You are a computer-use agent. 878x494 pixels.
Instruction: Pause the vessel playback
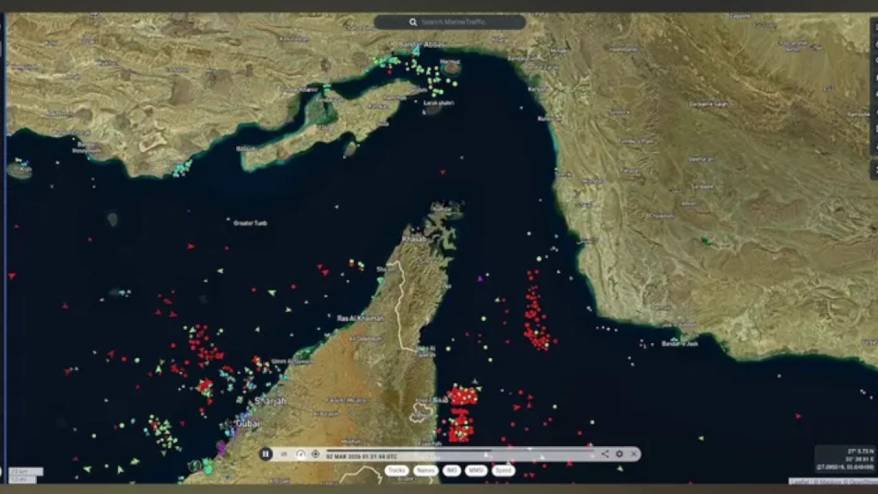266,454
